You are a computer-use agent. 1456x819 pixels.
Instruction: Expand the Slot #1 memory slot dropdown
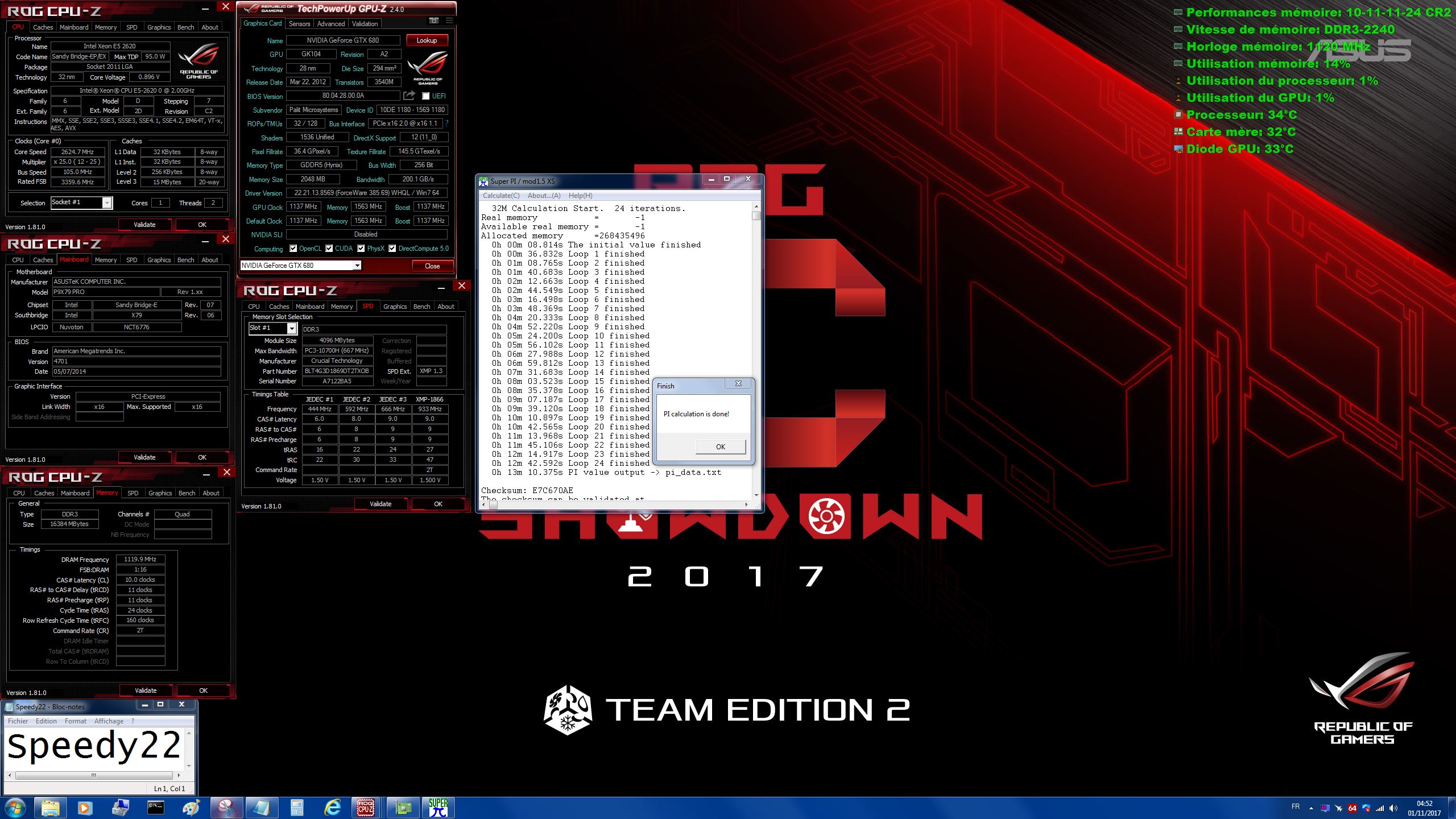click(x=292, y=329)
